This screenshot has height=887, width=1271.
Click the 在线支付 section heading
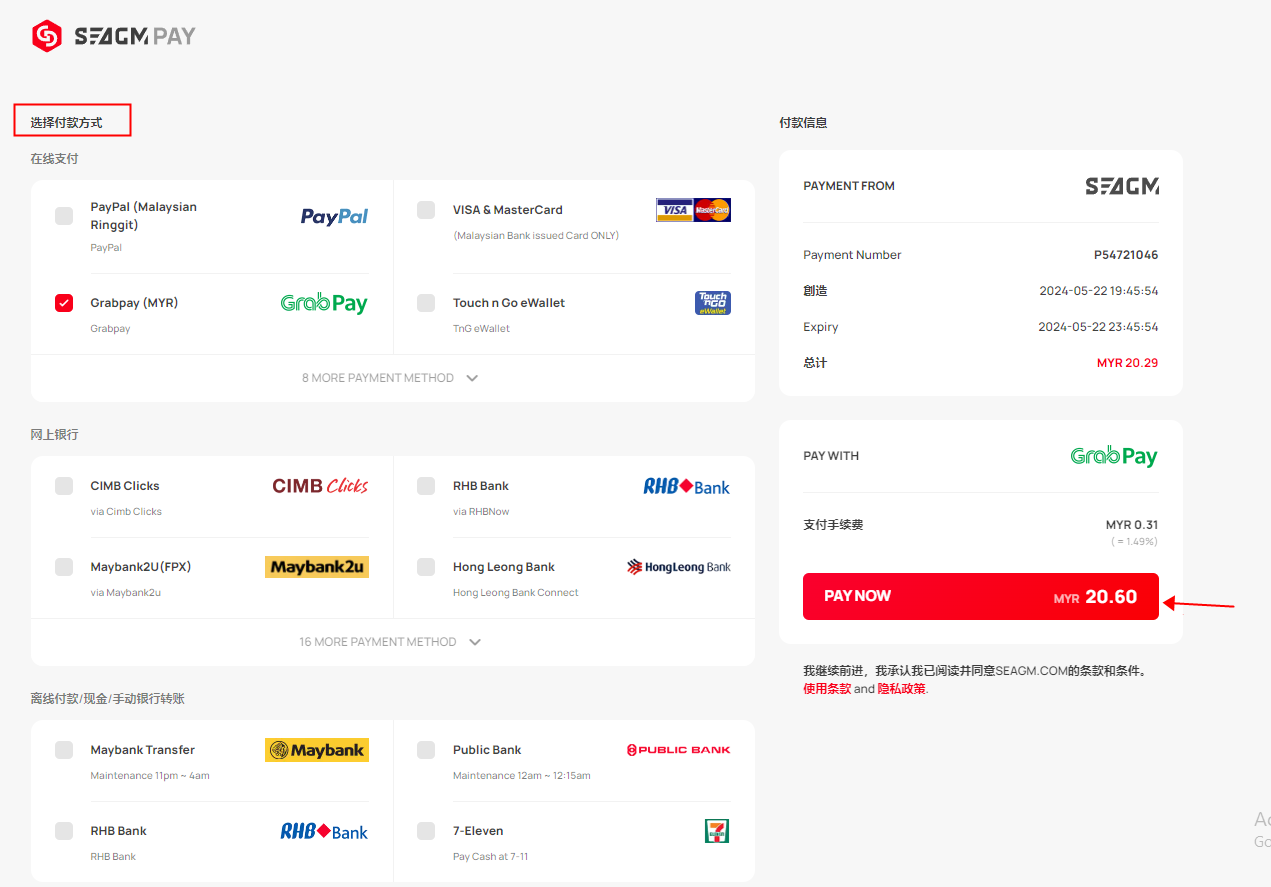point(54,159)
